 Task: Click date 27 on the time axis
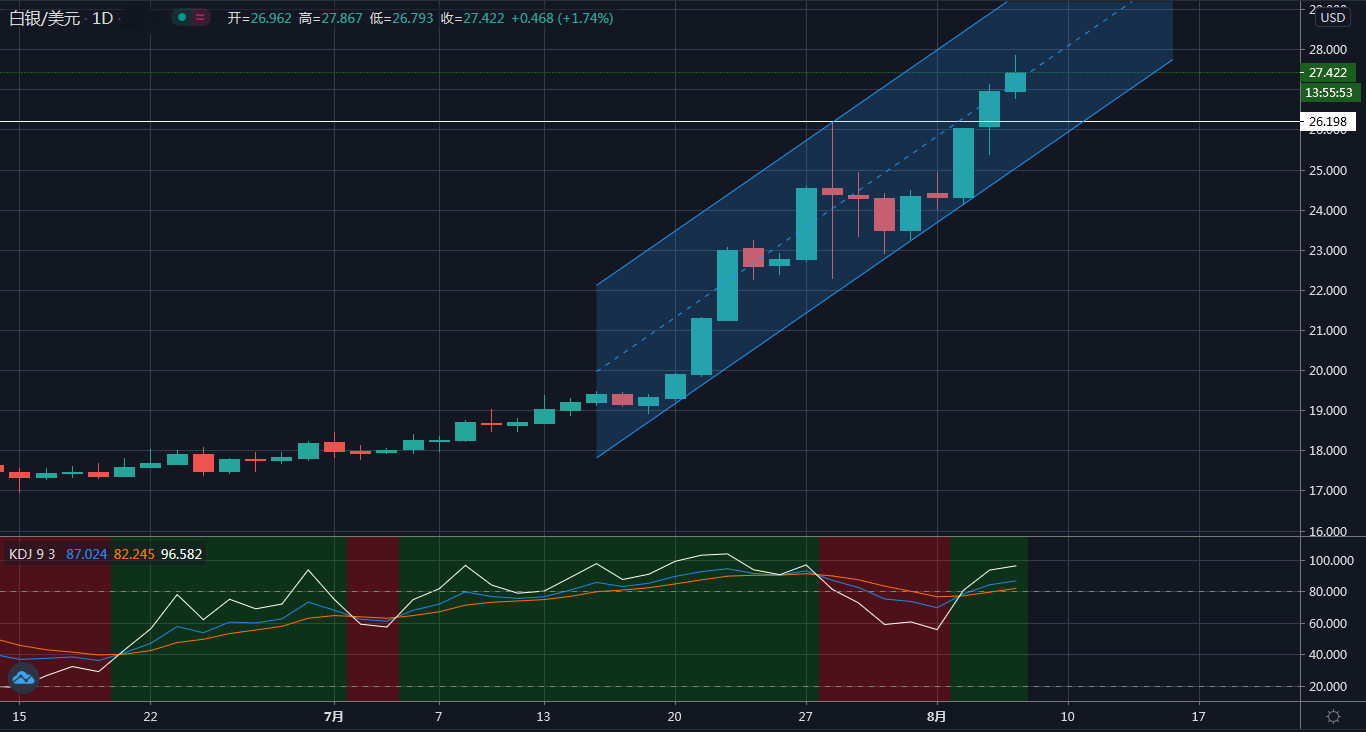coord(805,716)
